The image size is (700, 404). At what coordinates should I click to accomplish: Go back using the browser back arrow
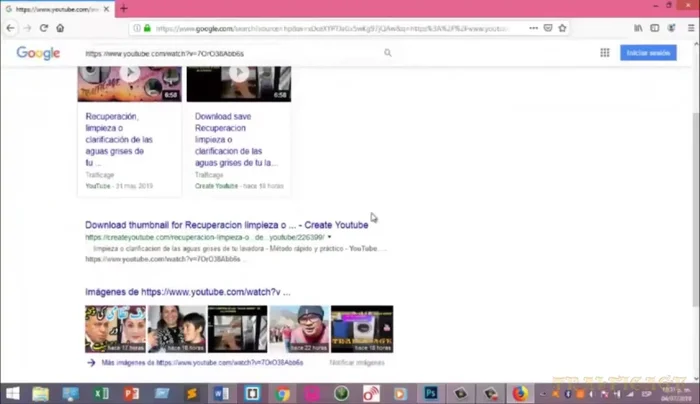coord(11,28)
